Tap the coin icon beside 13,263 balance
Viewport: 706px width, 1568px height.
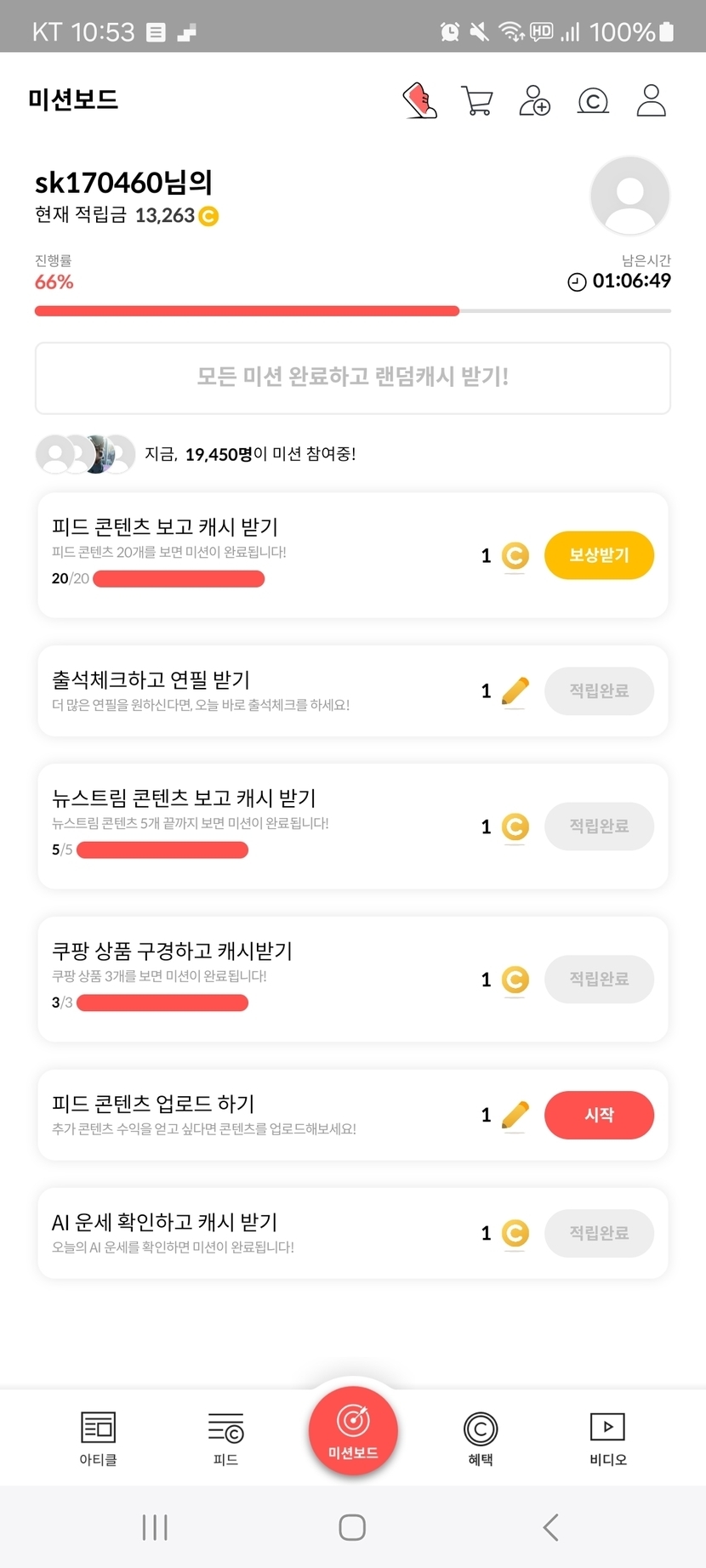coord(208,217)
